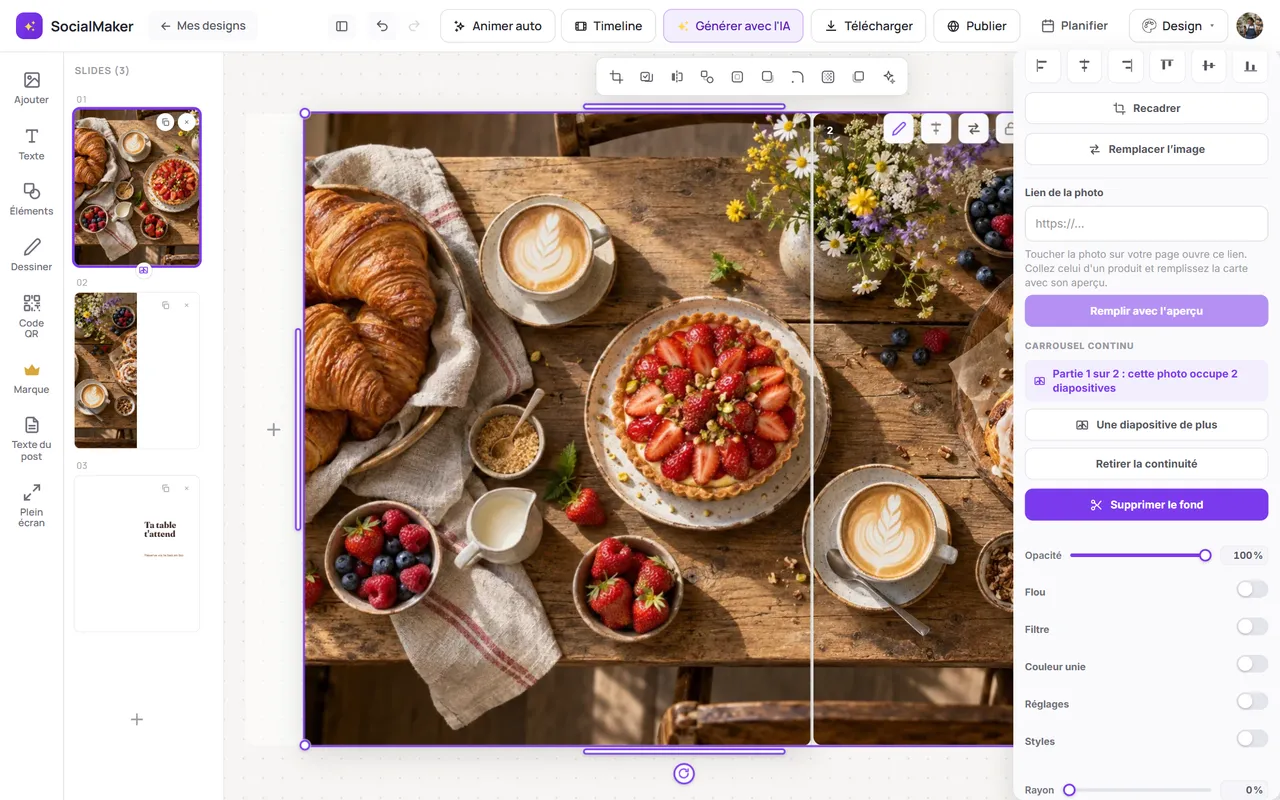Toggle the Réglages switch
The width and height of the screenshot is (1280, 800).
pos(1252,702)
